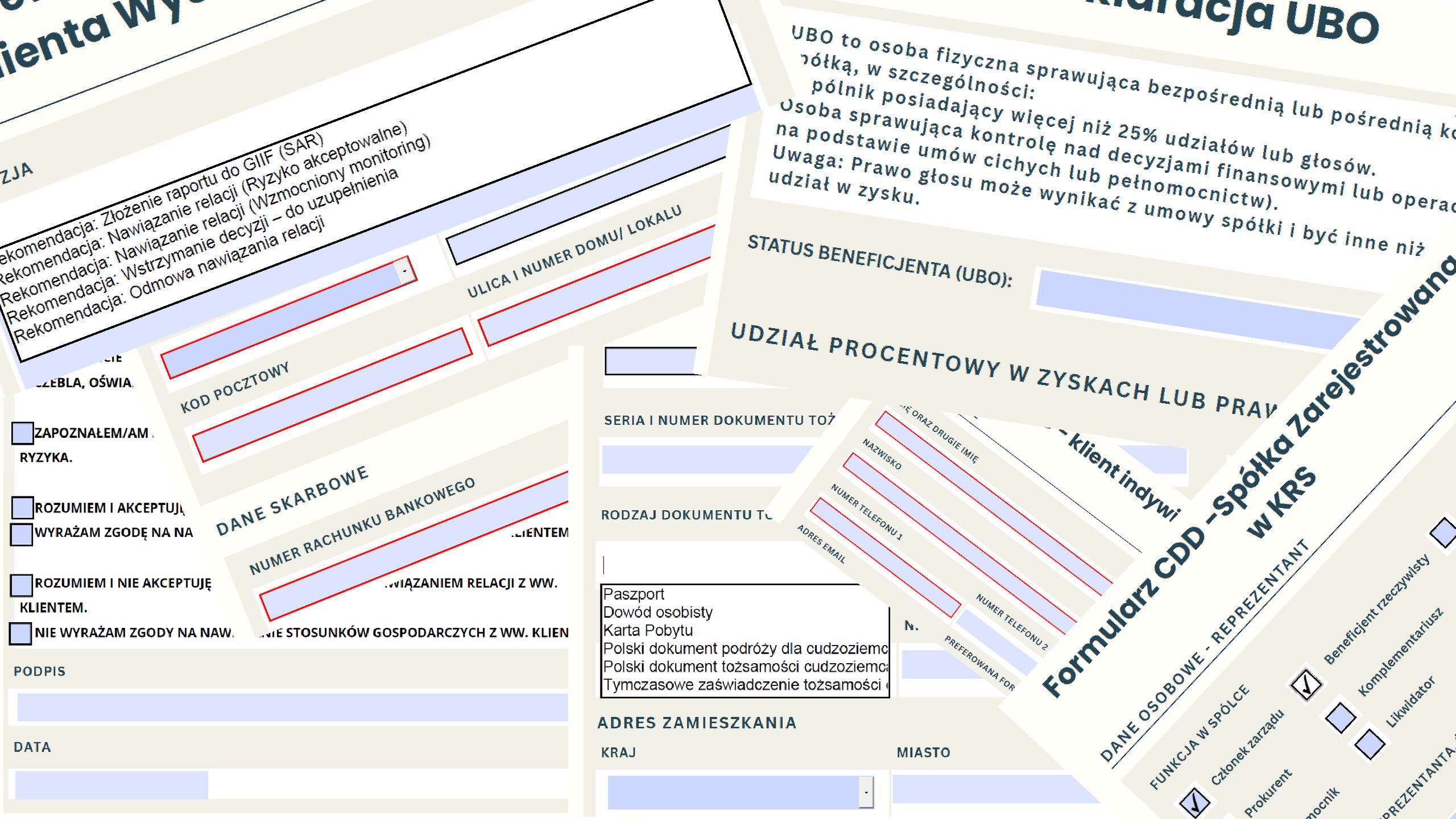The height and width of the screenshot is (819, 1456).
Task: Check the NIE WYRAŻAM ZGODY checkbox
Action: (20, 634)
